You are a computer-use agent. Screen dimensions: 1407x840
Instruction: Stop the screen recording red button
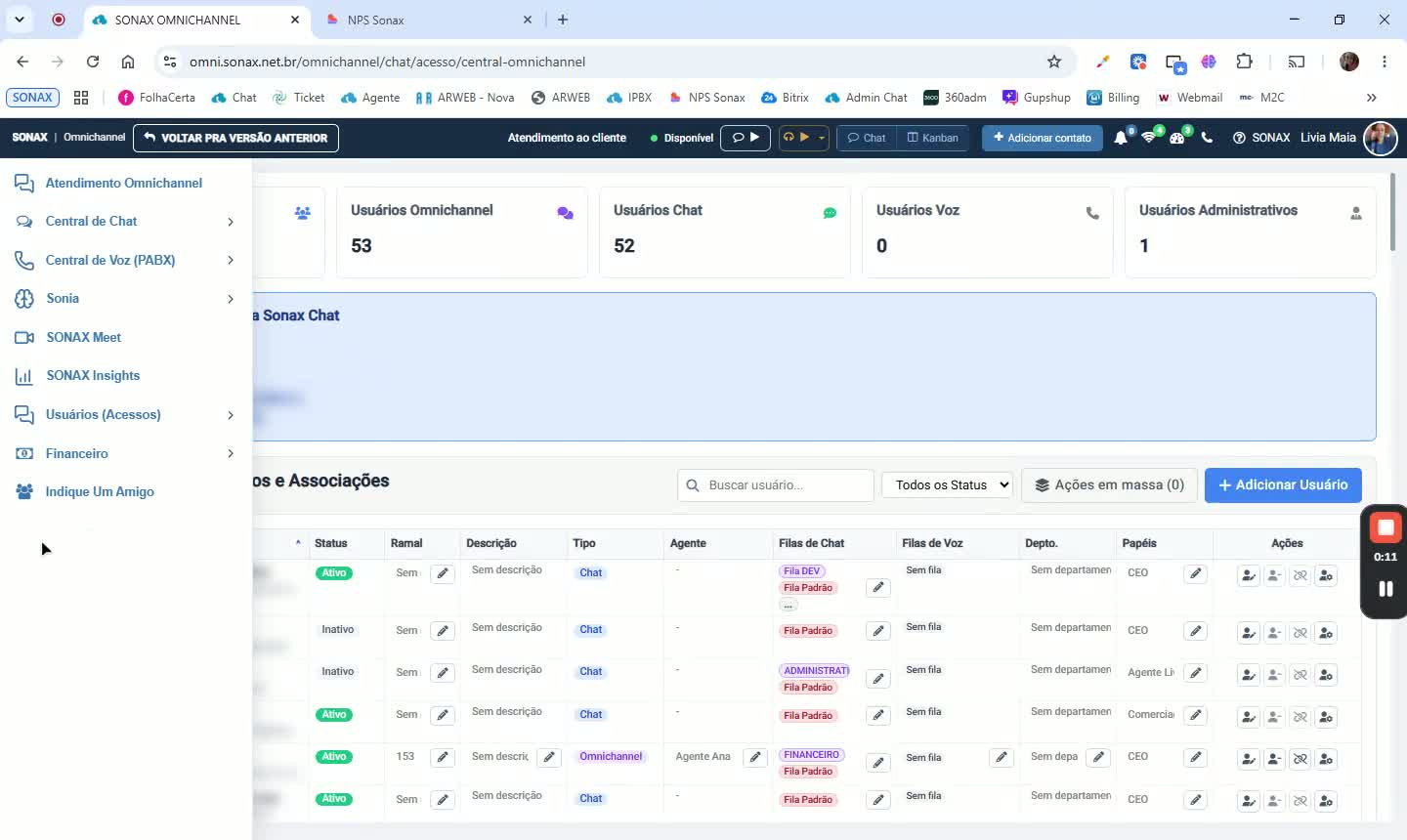pyautogui.click(x=1385, y=528)
